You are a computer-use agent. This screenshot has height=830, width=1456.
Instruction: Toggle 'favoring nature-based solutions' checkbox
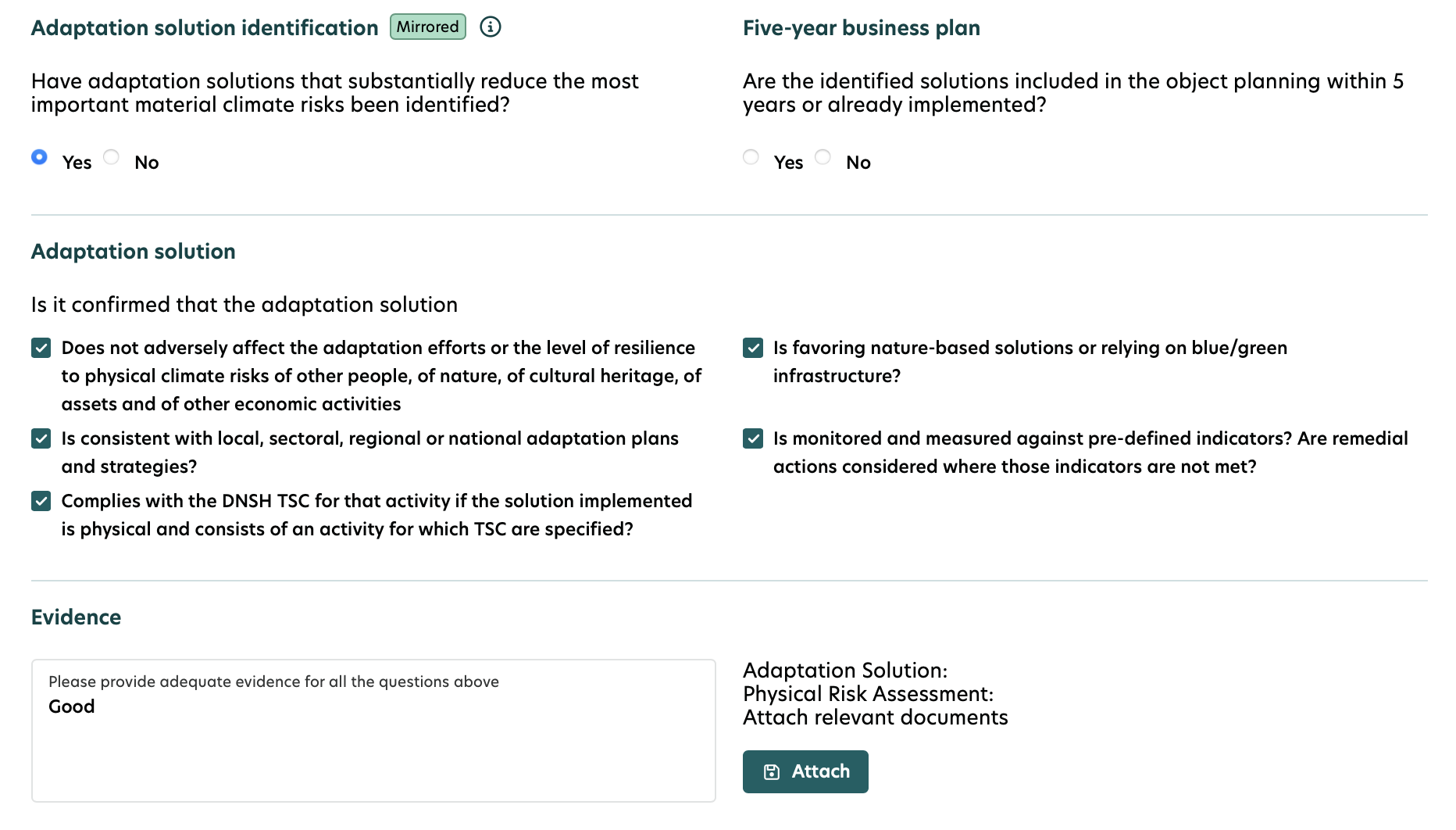[753, 348]
